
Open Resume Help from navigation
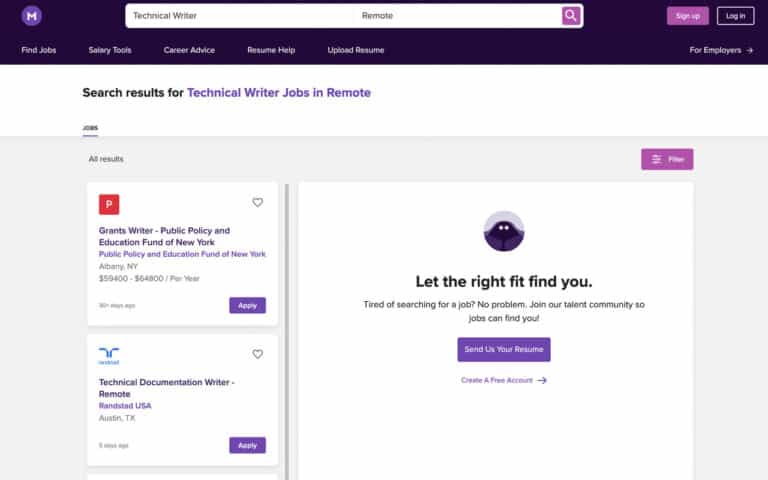pyautogui.click(x=271, y=50)
